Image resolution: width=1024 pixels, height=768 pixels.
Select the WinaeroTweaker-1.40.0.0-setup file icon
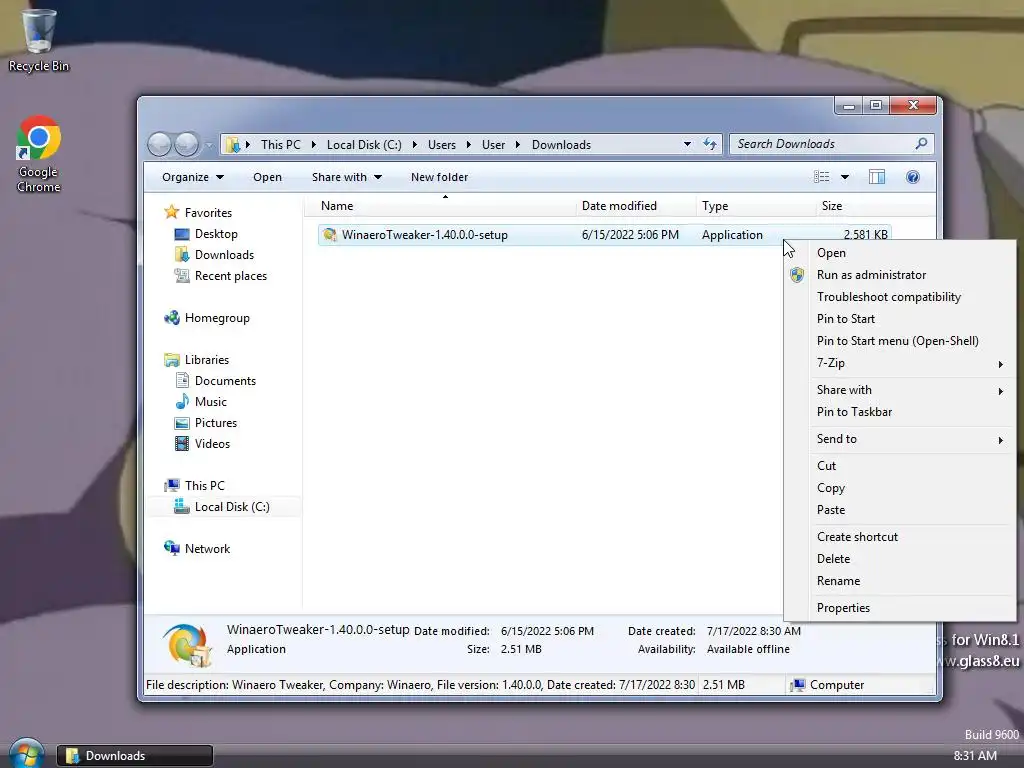click(330, 234)
